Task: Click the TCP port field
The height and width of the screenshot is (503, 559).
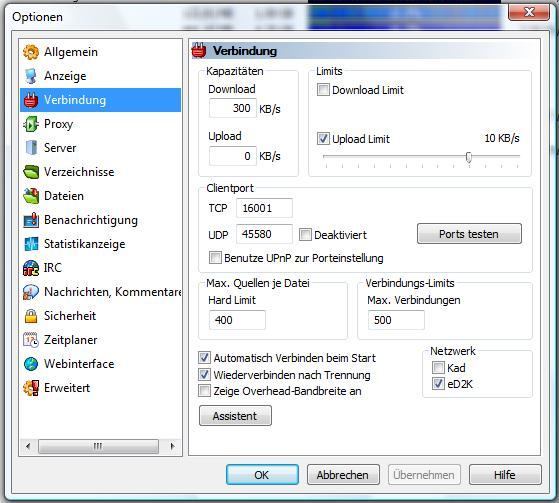Action: [264, 208]
